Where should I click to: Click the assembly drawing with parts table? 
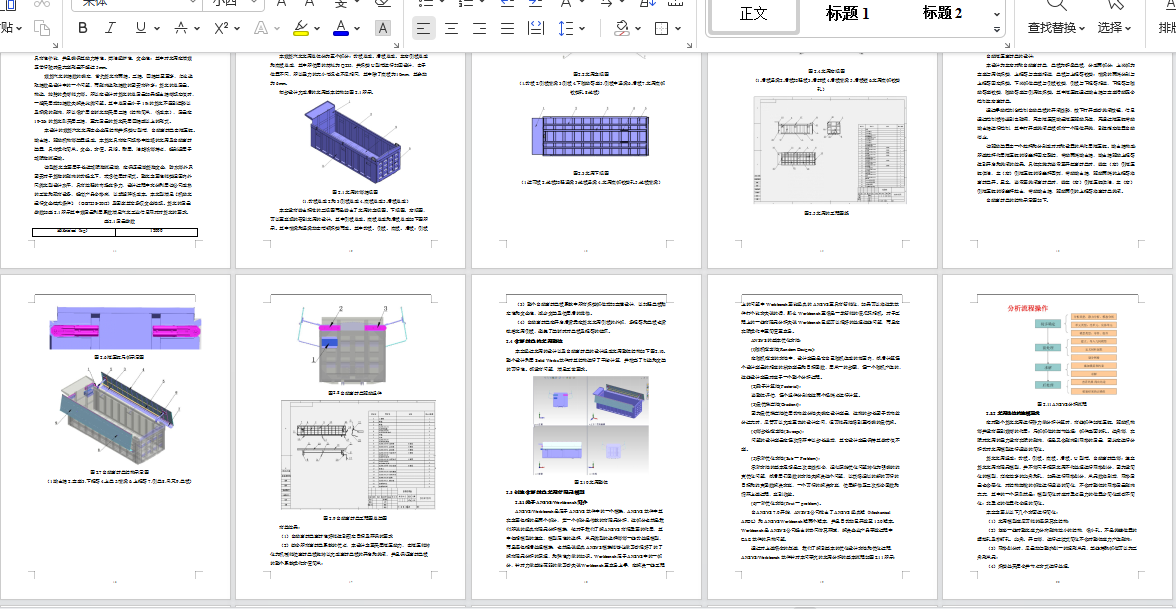[x=358, y=454]
